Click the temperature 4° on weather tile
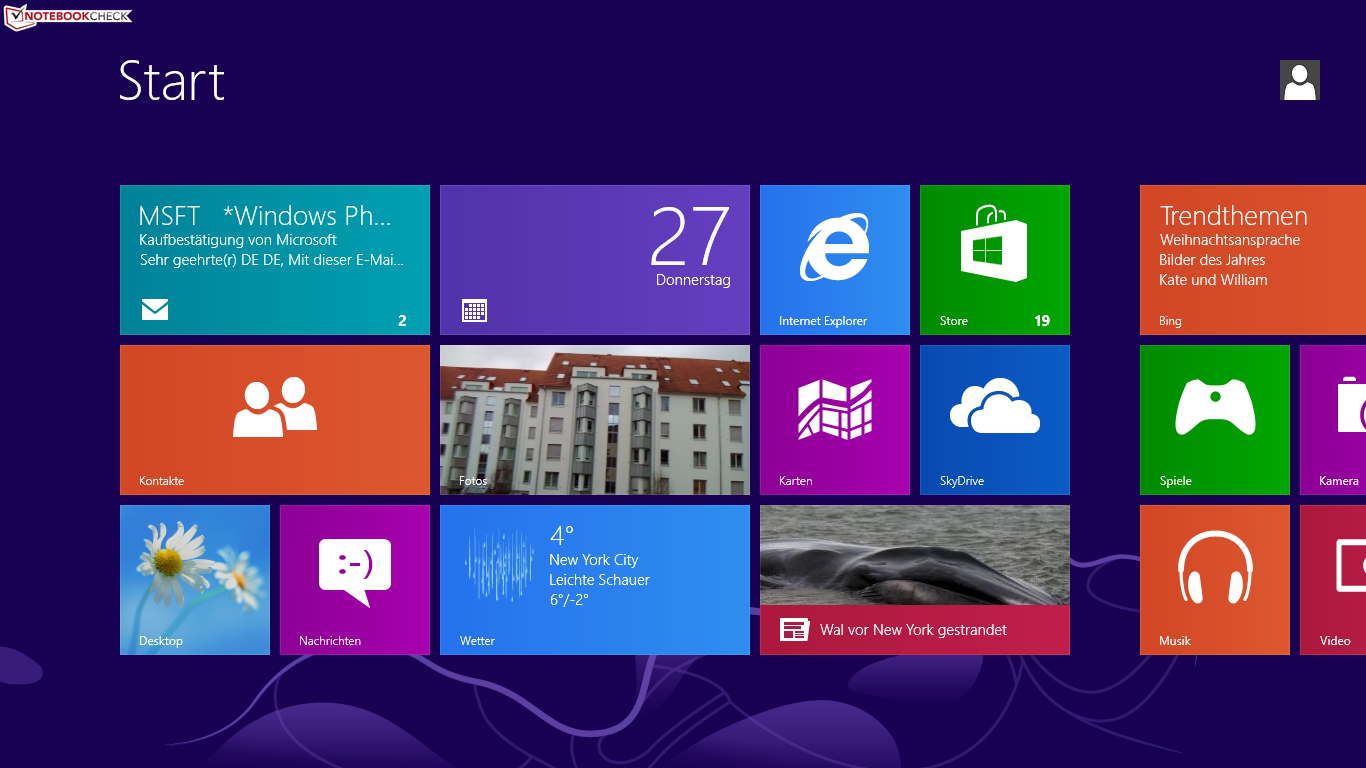This screenshot has height=768, width=1366. [562, 536]
